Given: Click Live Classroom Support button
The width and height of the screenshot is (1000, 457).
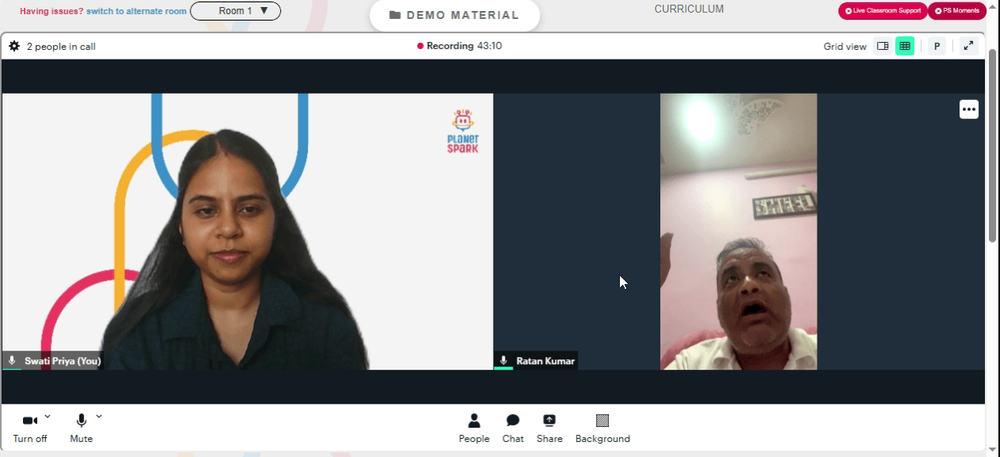Looking at the screenshot, I should click(883, 11).
